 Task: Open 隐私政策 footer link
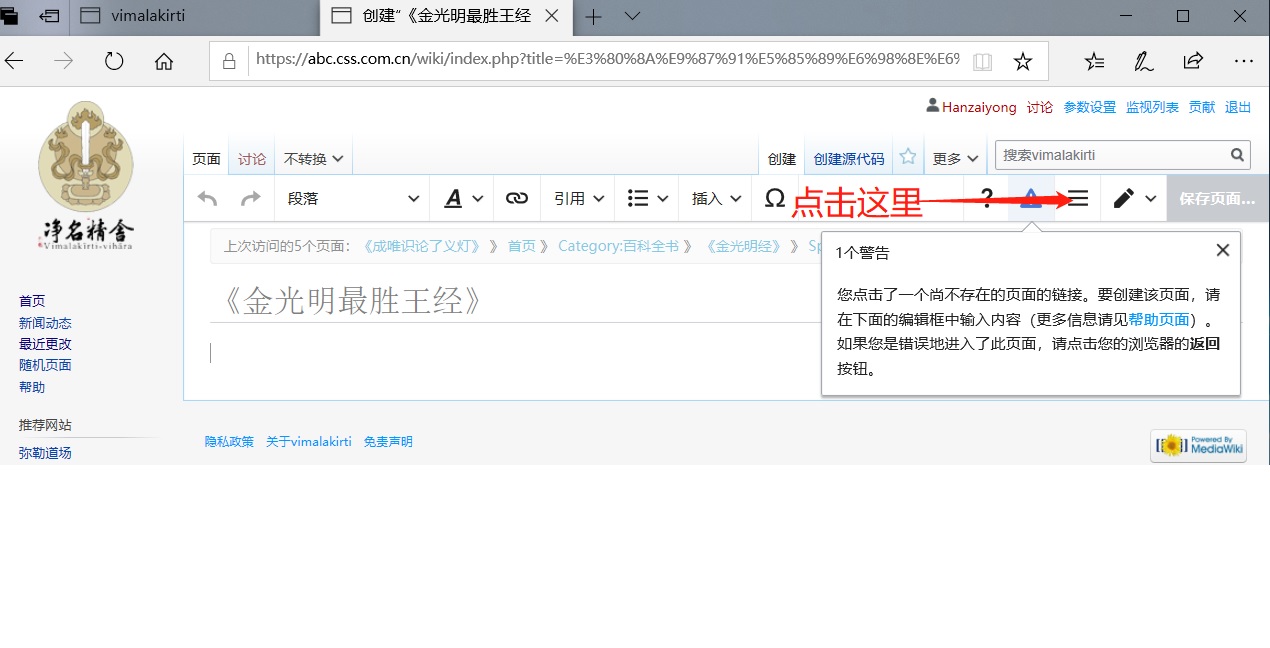tap(229, 441)
